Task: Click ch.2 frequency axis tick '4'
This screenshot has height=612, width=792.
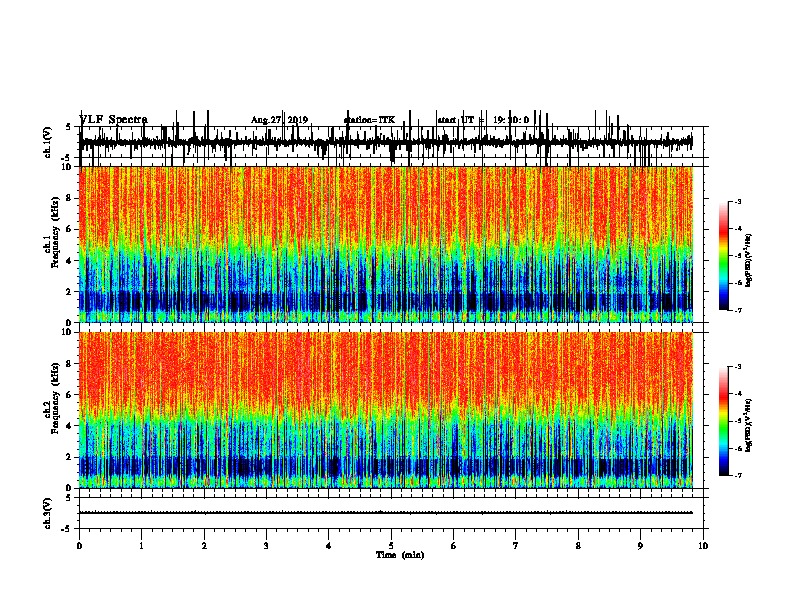Action: point(70,426)
